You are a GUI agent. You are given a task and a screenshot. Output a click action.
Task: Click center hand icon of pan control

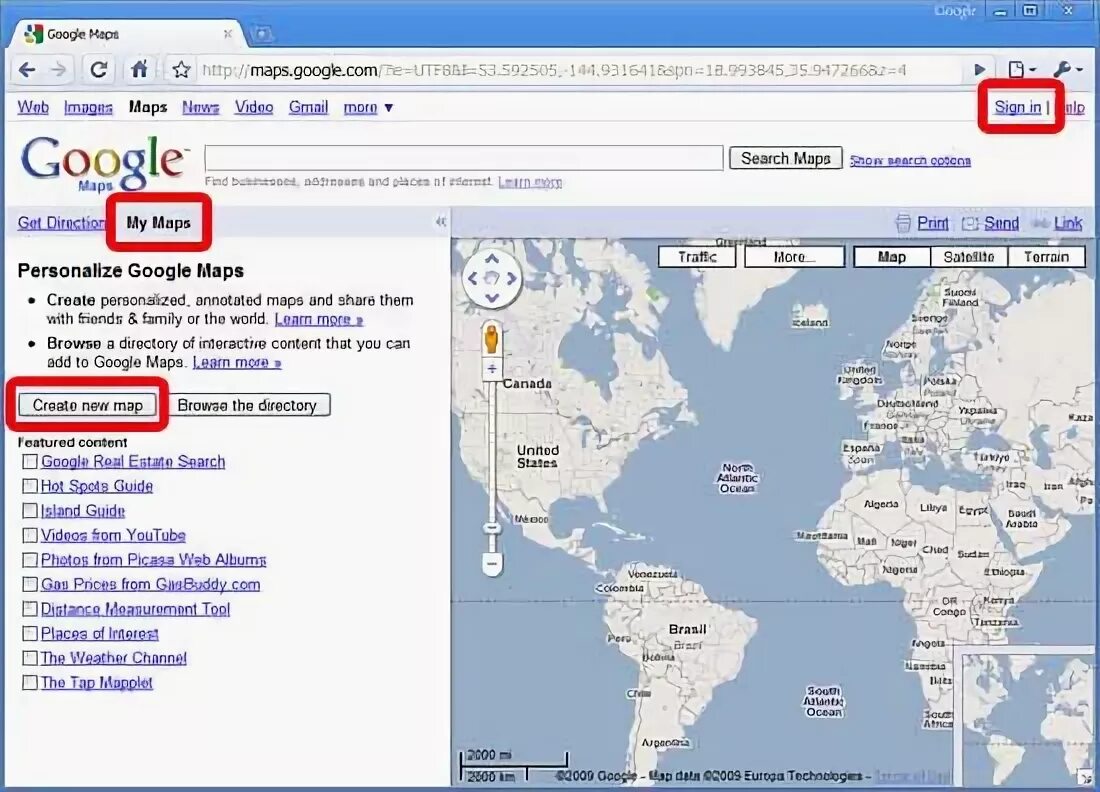tap(492, 278)
